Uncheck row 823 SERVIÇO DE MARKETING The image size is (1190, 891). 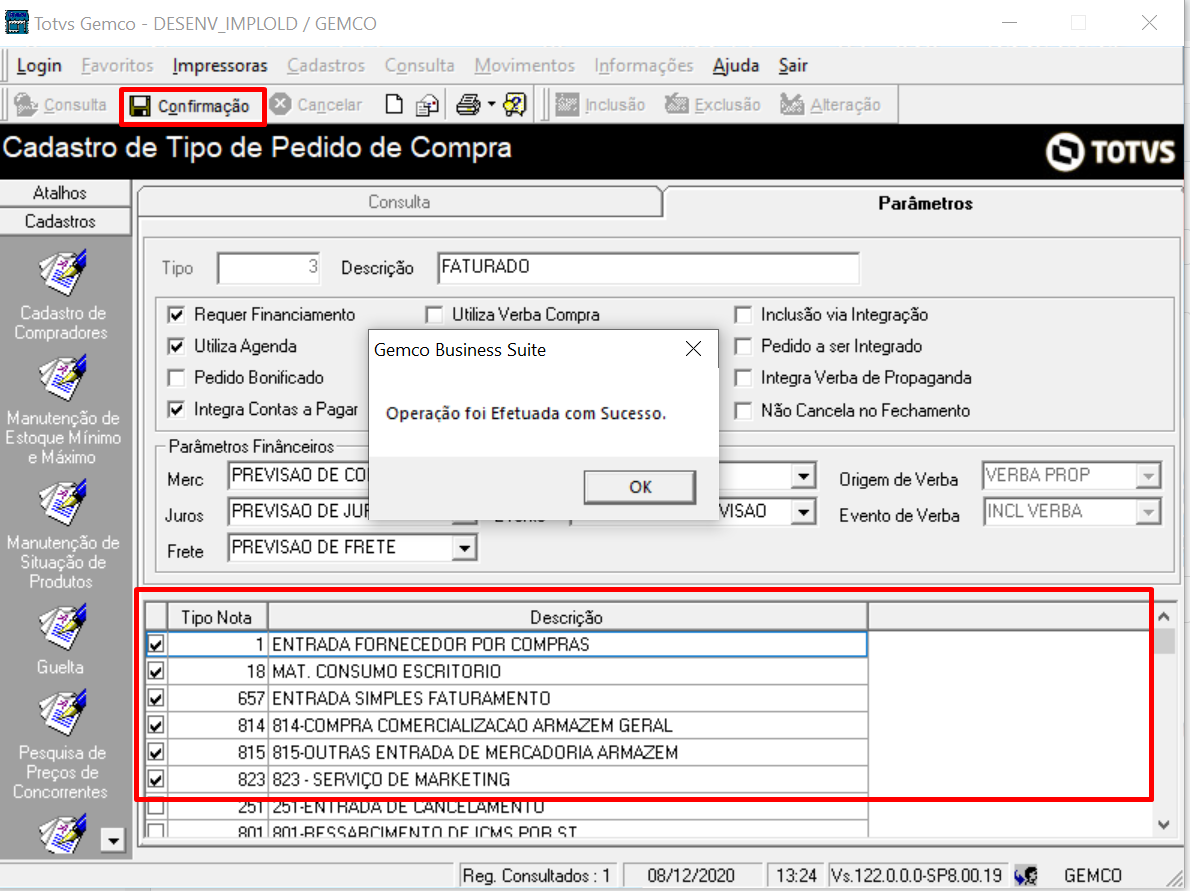156,779
